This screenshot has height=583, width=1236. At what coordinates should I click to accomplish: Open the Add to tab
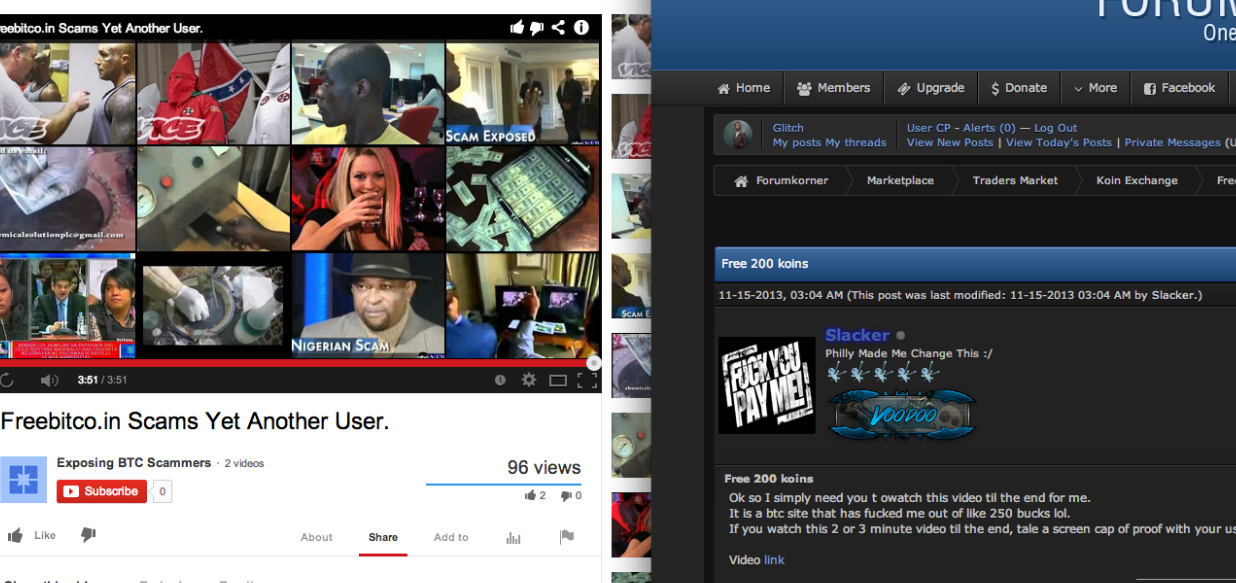[x=451, y=537]
